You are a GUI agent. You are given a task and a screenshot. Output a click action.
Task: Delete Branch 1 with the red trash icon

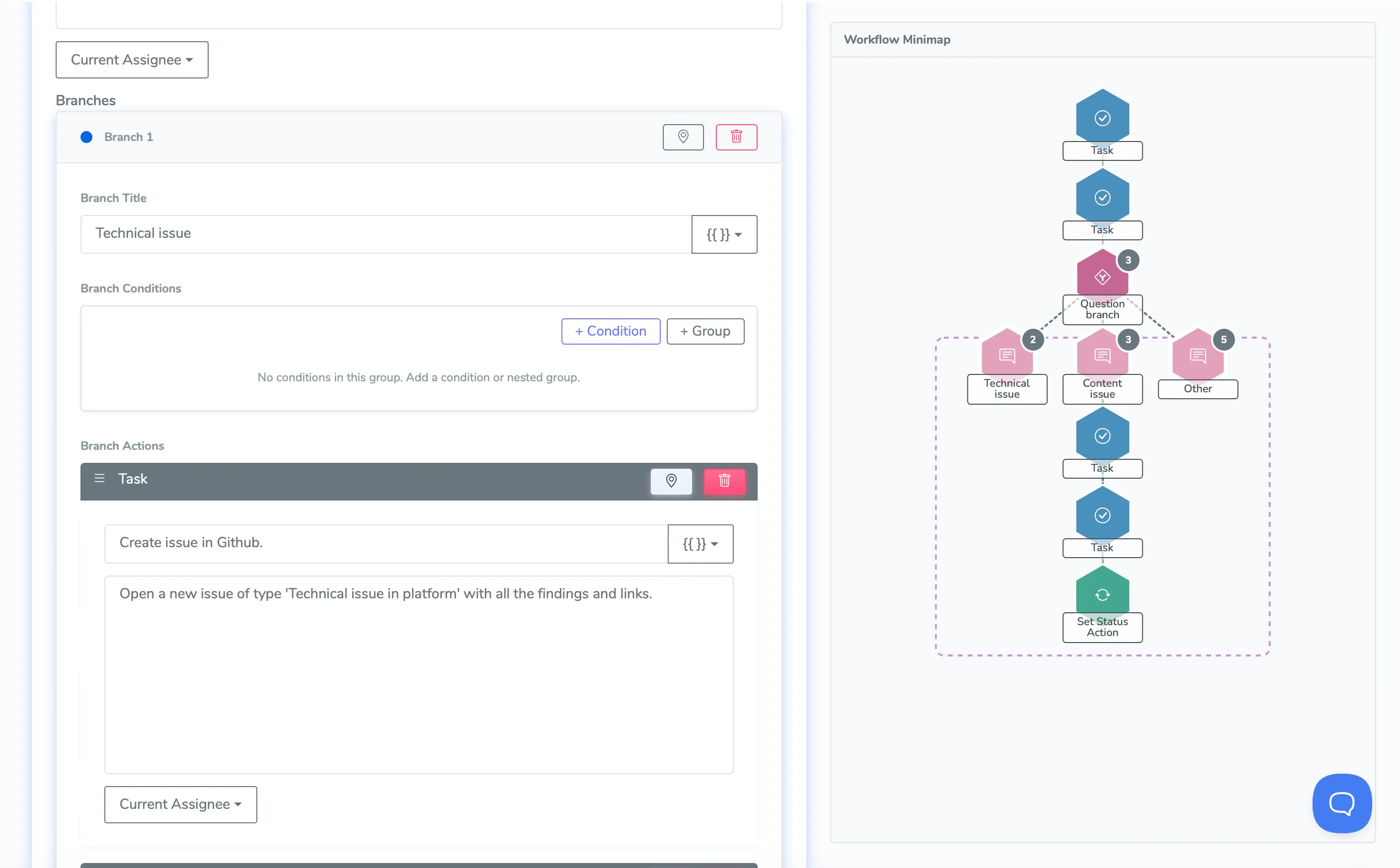pyautogui.click(x=736, y=137)
